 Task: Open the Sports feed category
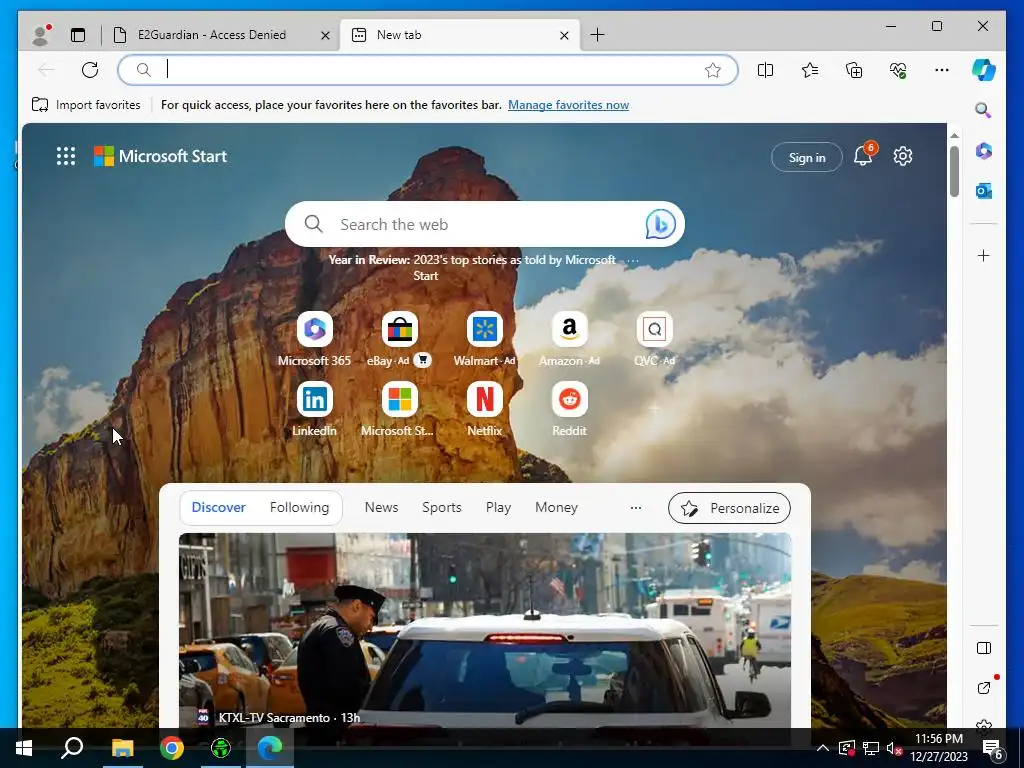[x=441, y=507]
